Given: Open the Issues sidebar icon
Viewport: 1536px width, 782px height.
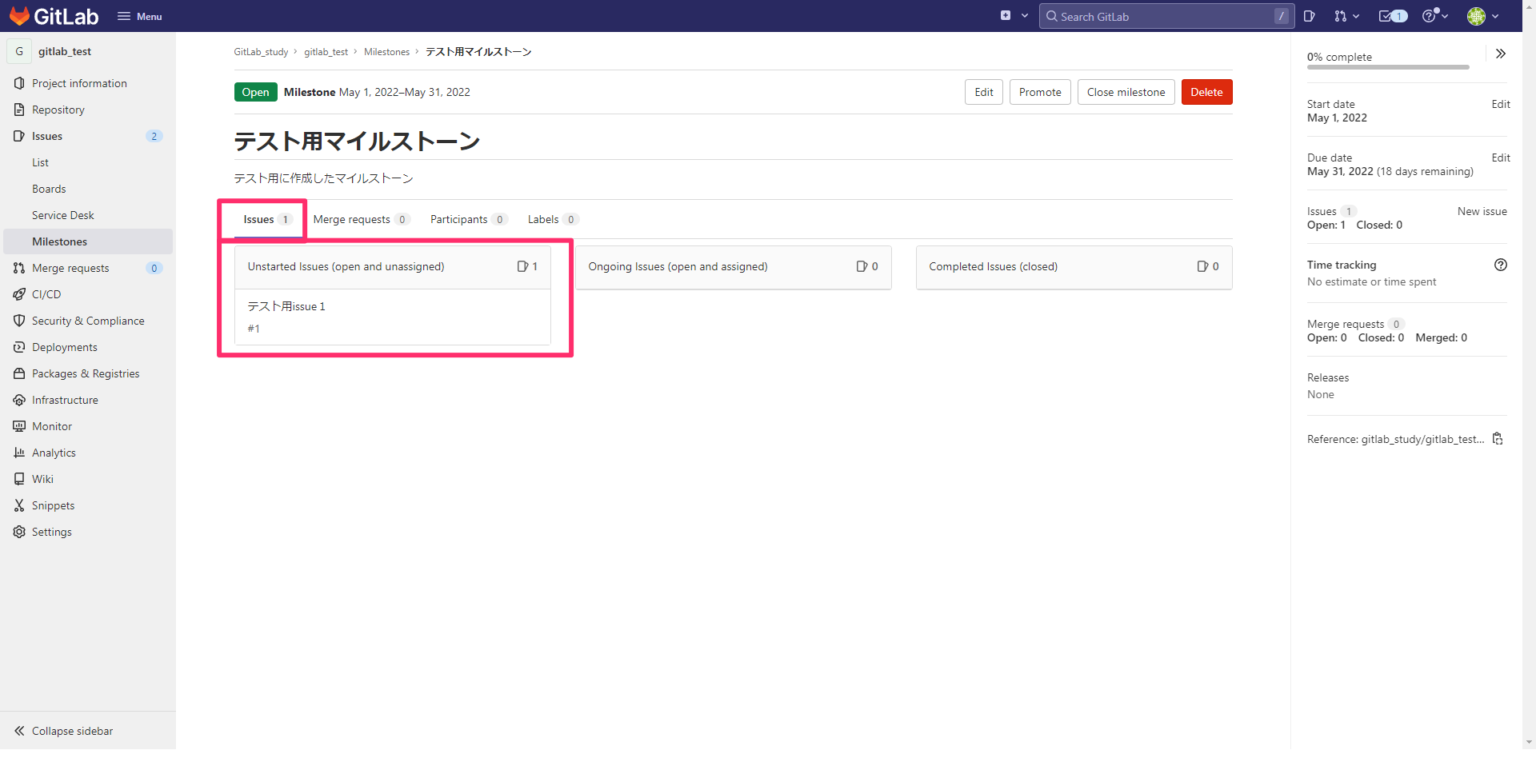Looking at the screenshot, I should (x=19, y=135).
